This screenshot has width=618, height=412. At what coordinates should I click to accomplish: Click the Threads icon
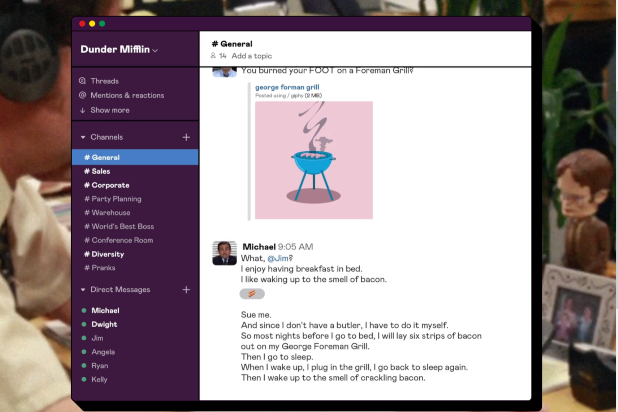click(x=82, y=81)
